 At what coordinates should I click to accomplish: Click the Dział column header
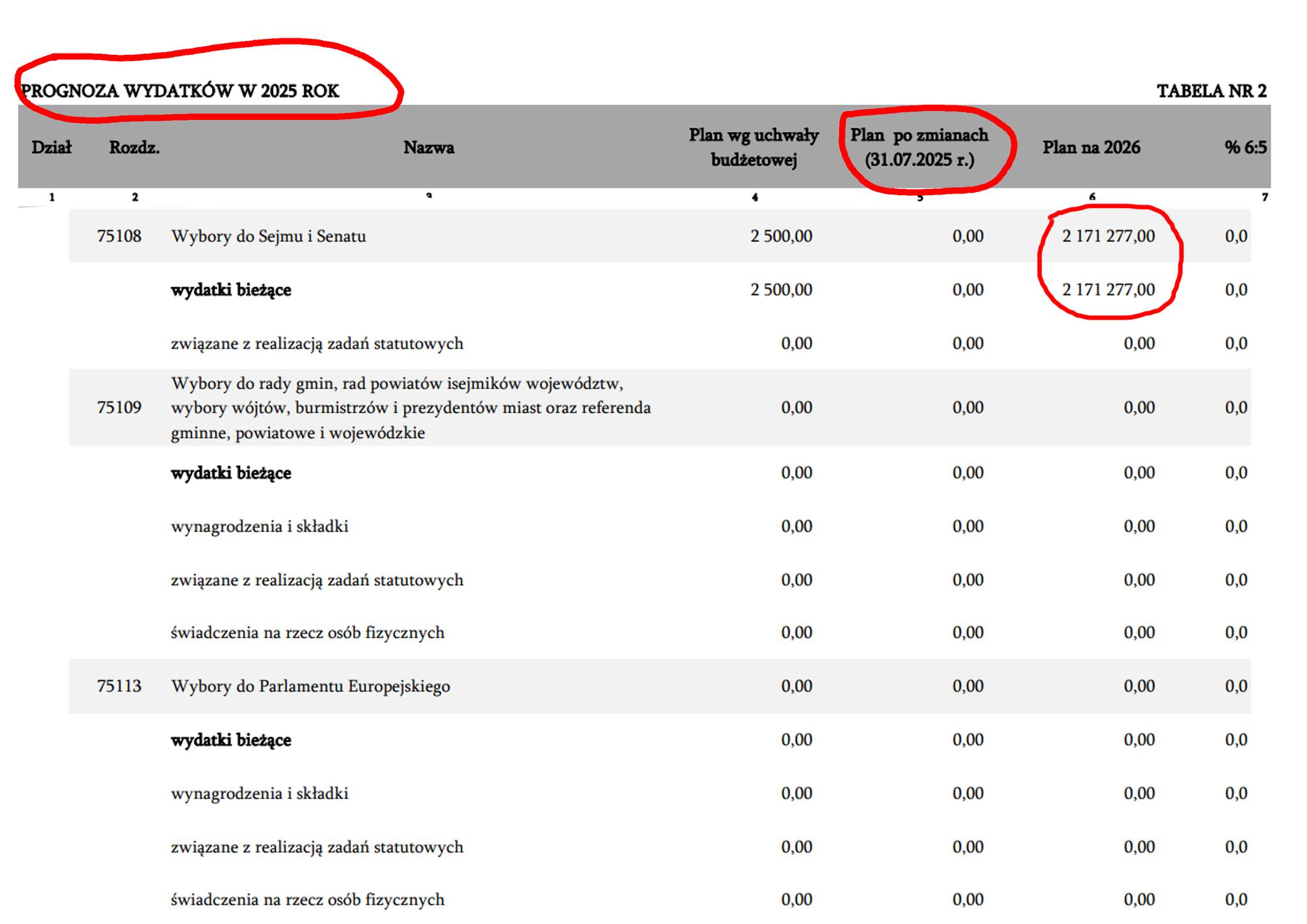[x=51, y=147]
